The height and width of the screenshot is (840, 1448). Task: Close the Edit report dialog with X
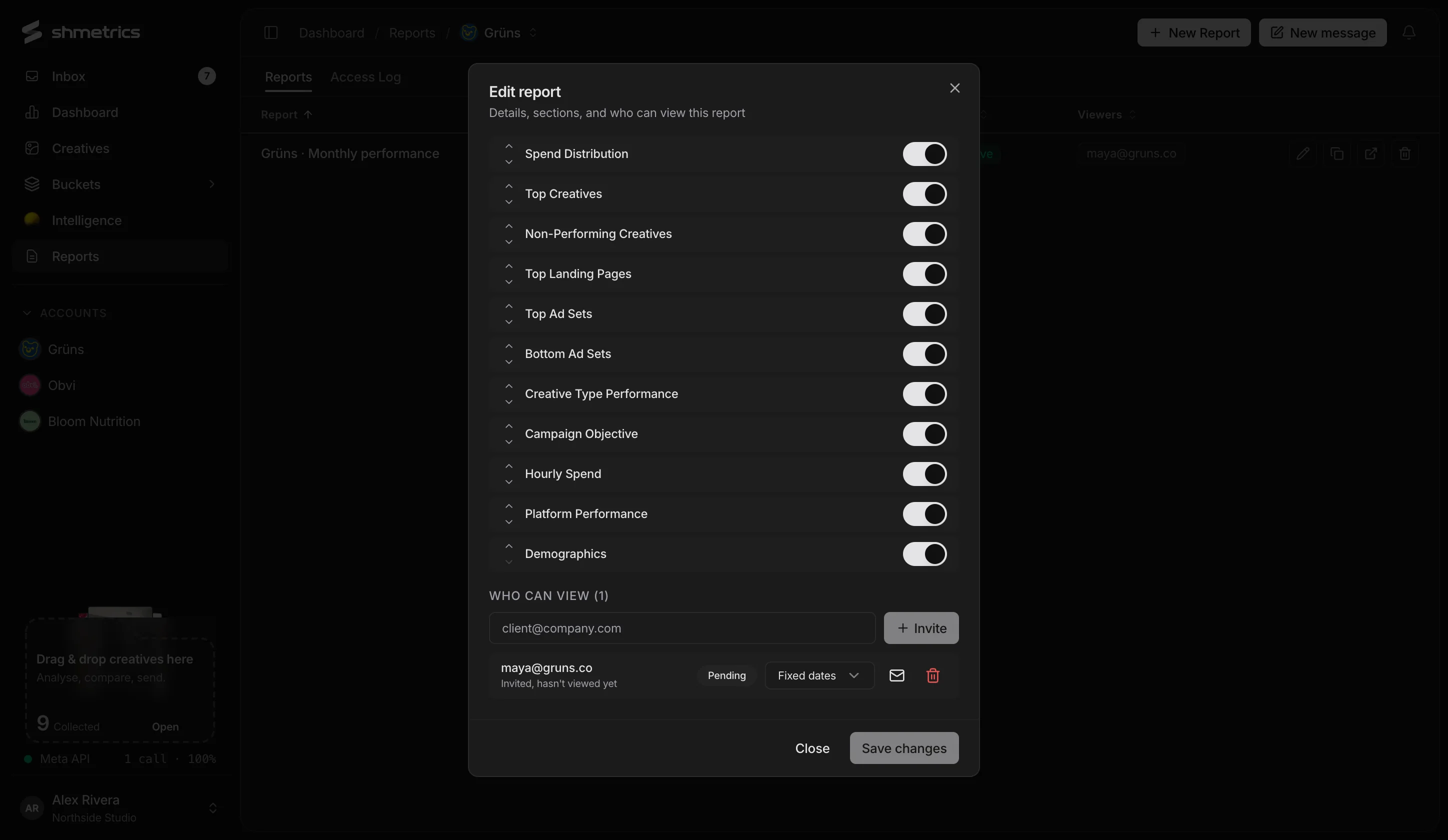[954, 88]
